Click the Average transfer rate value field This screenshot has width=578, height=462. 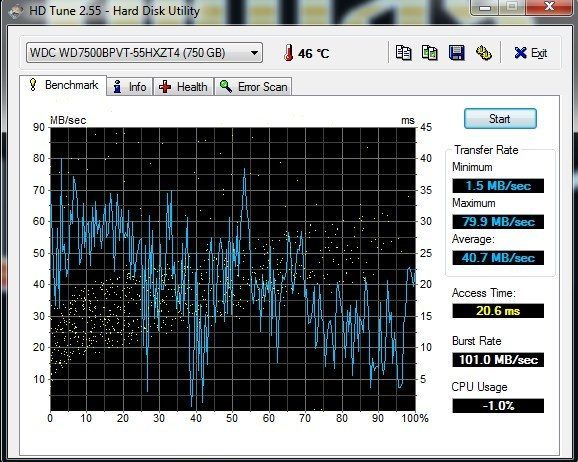[x=498, y=257]
